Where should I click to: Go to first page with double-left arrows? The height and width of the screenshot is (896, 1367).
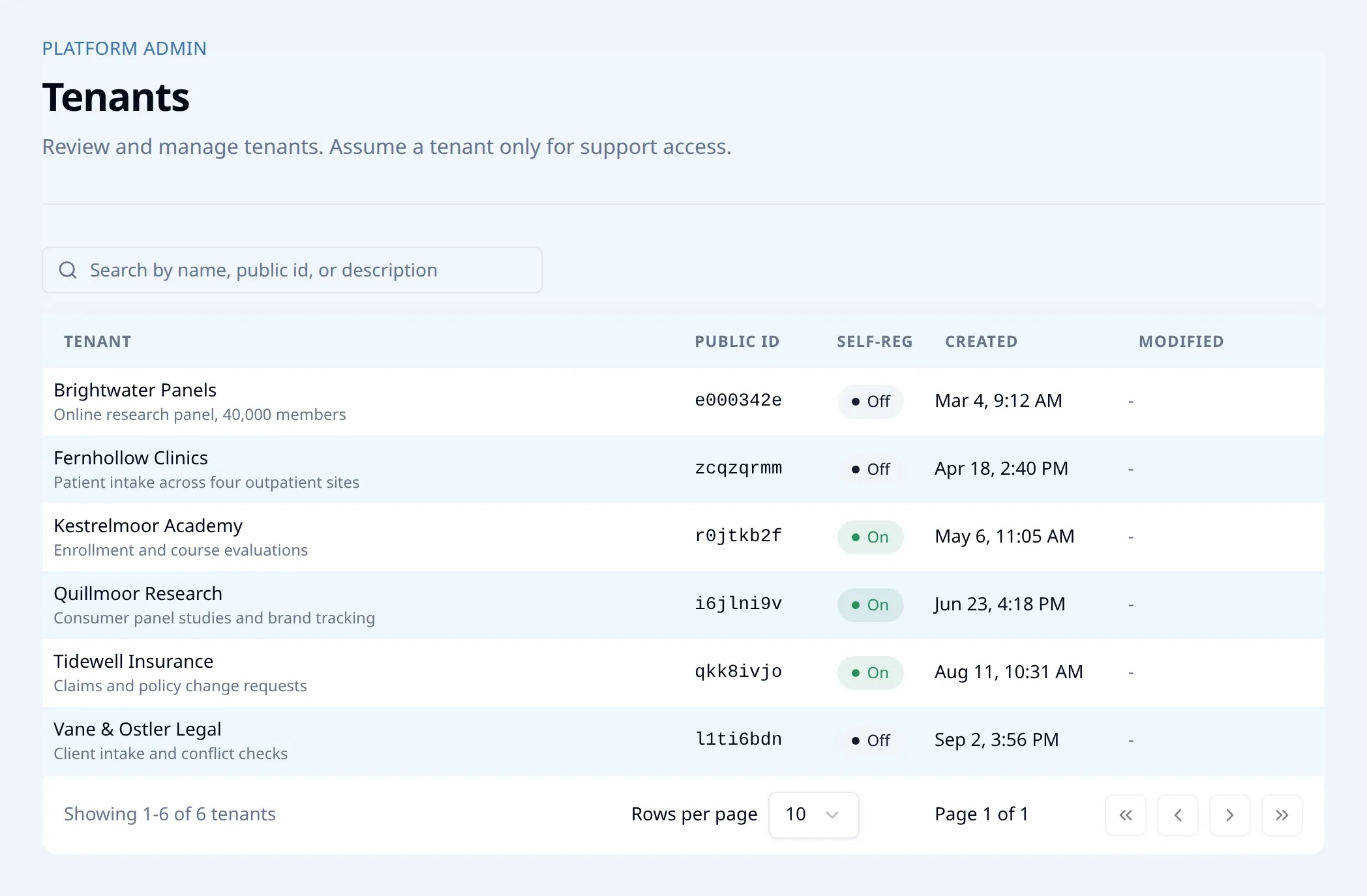click(1126, 815)
